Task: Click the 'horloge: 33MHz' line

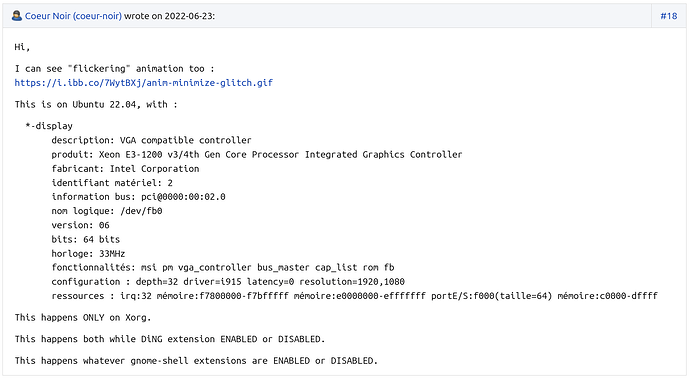Action: (x=88, y=253)
